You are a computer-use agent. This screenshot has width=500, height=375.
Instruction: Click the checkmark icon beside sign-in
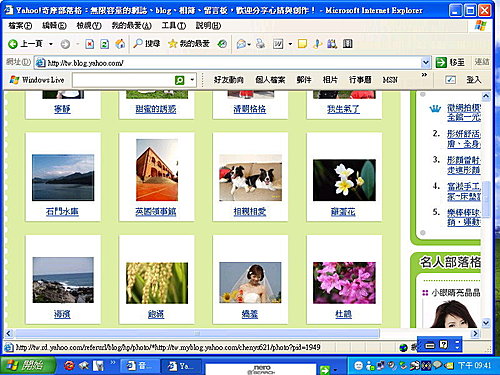(x=450, y=80)
